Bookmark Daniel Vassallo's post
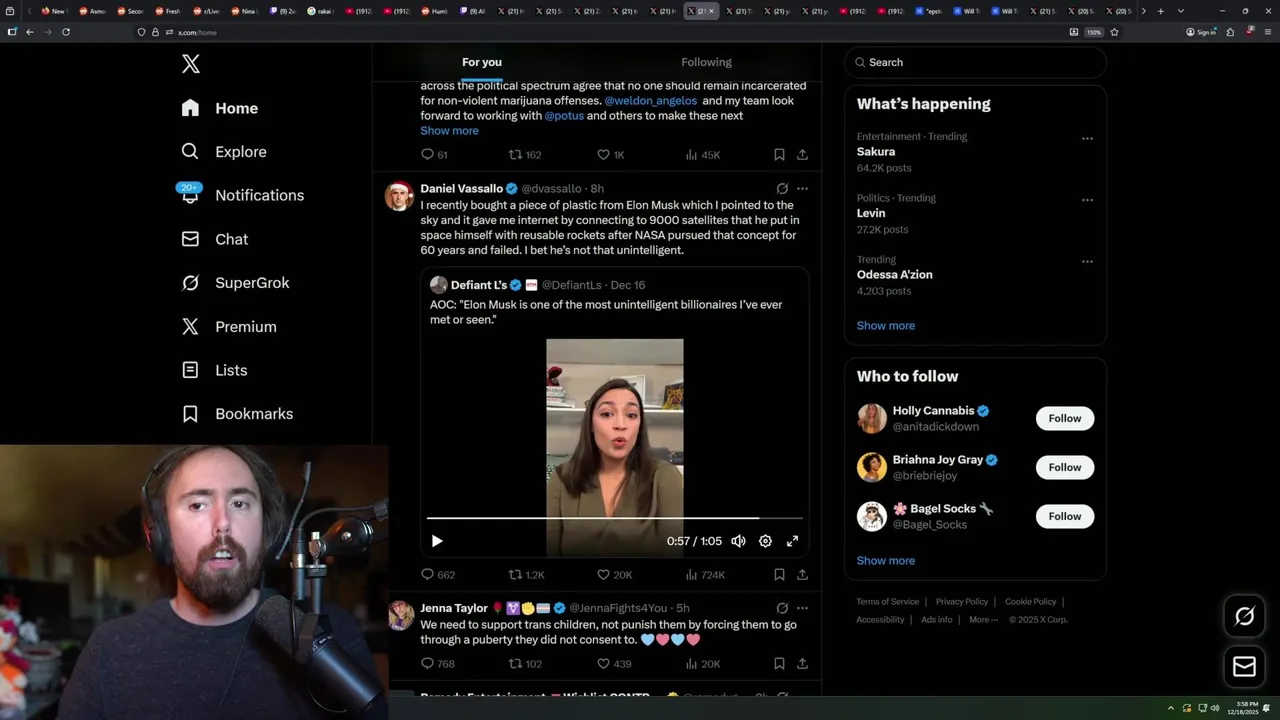The image size is (1280, 720). (779, 575)
